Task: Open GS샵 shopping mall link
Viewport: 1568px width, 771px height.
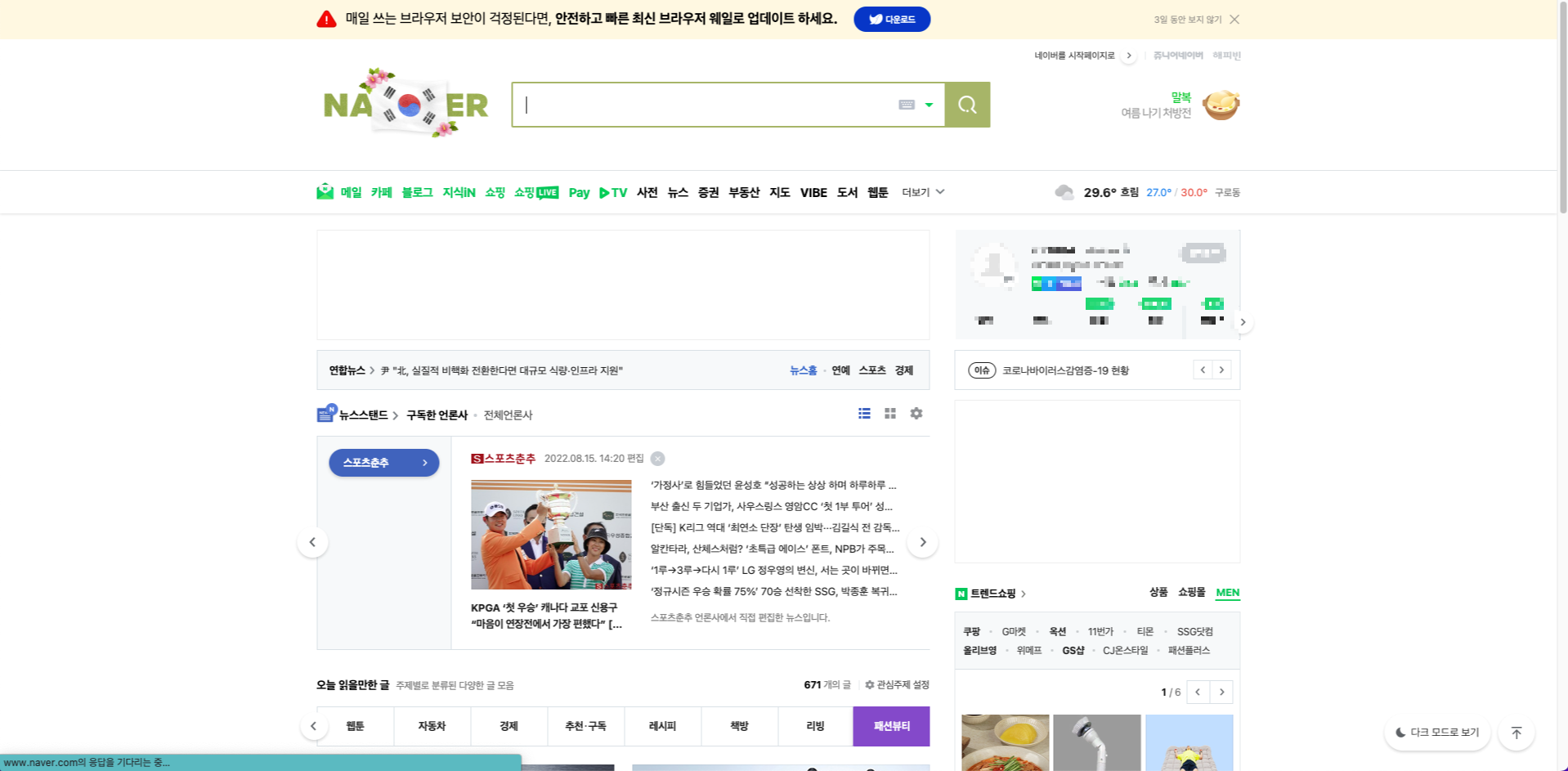Action: click(1073, 651)
